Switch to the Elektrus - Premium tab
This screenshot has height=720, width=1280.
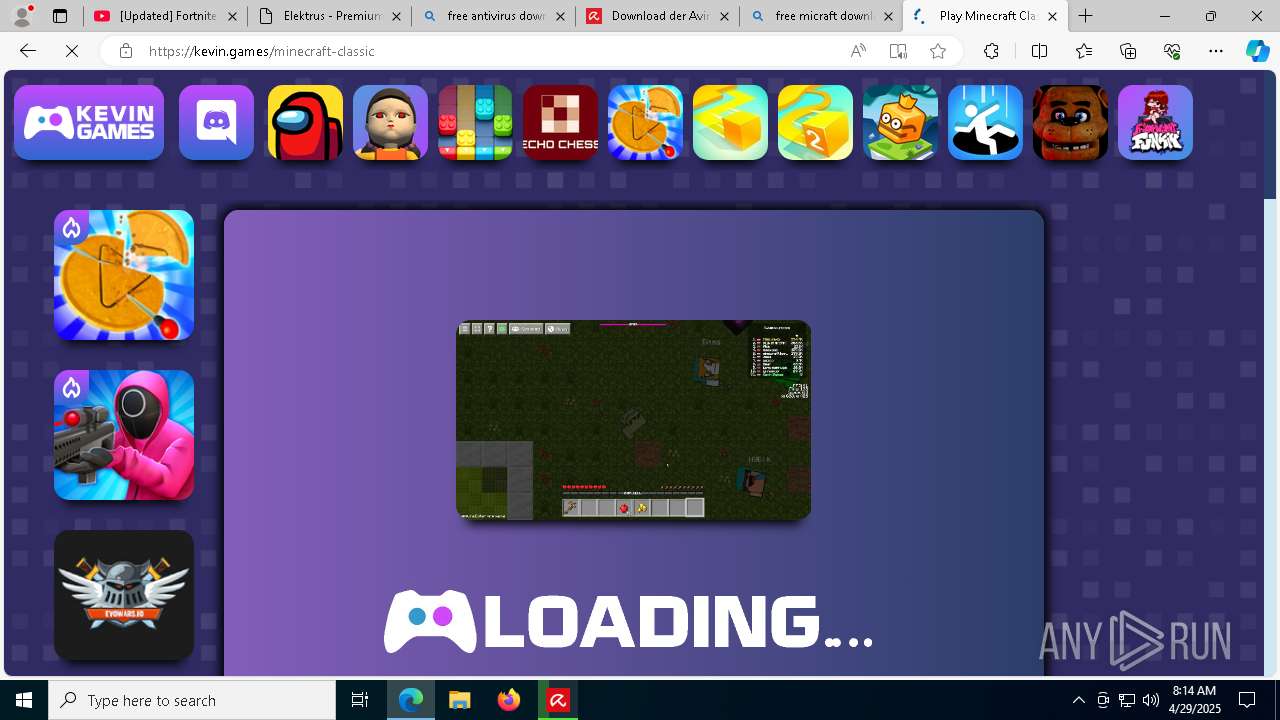(x=330, y=16)
